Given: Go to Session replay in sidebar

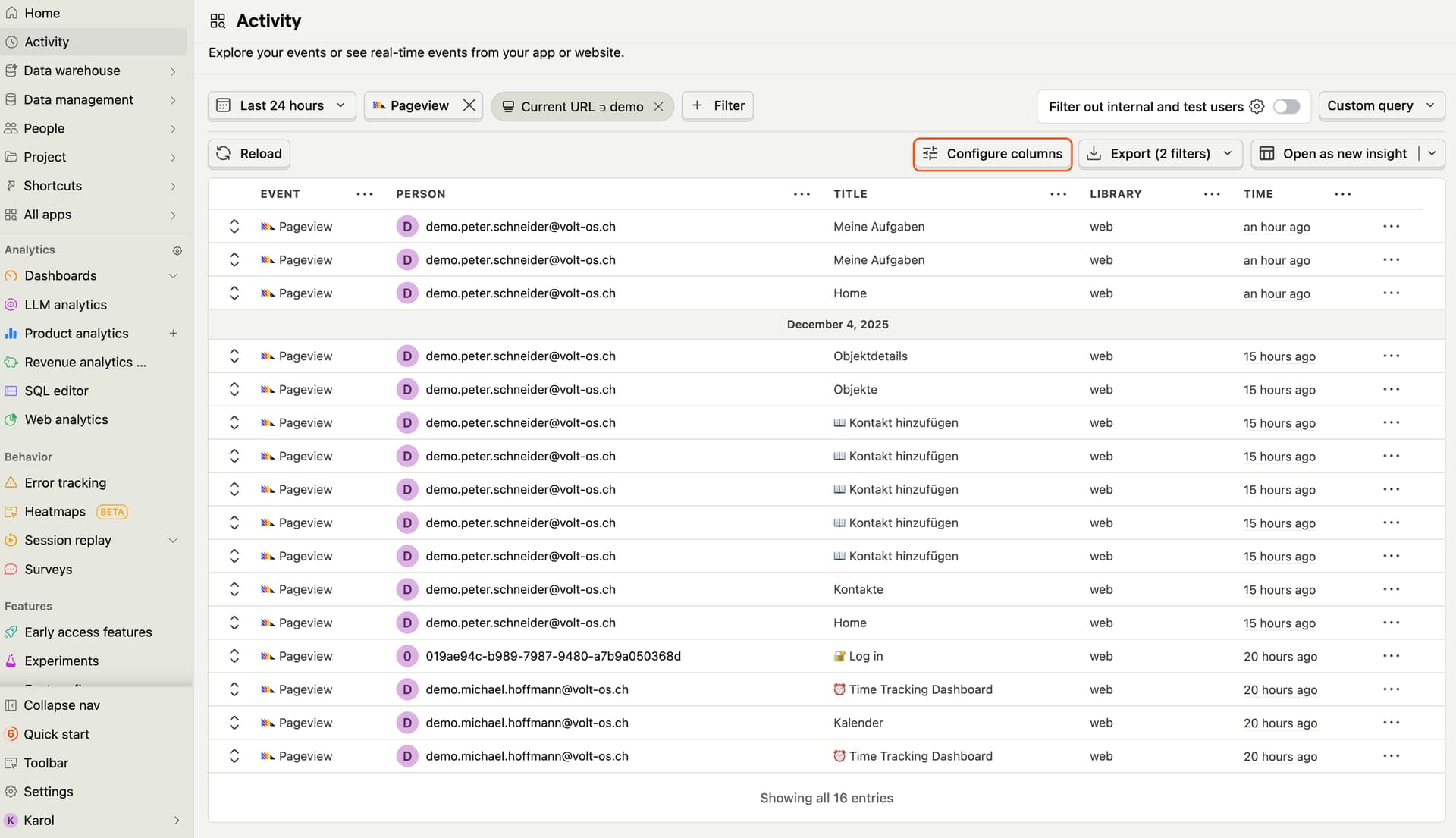Looking at the screenshot, I should click(67, 540).
